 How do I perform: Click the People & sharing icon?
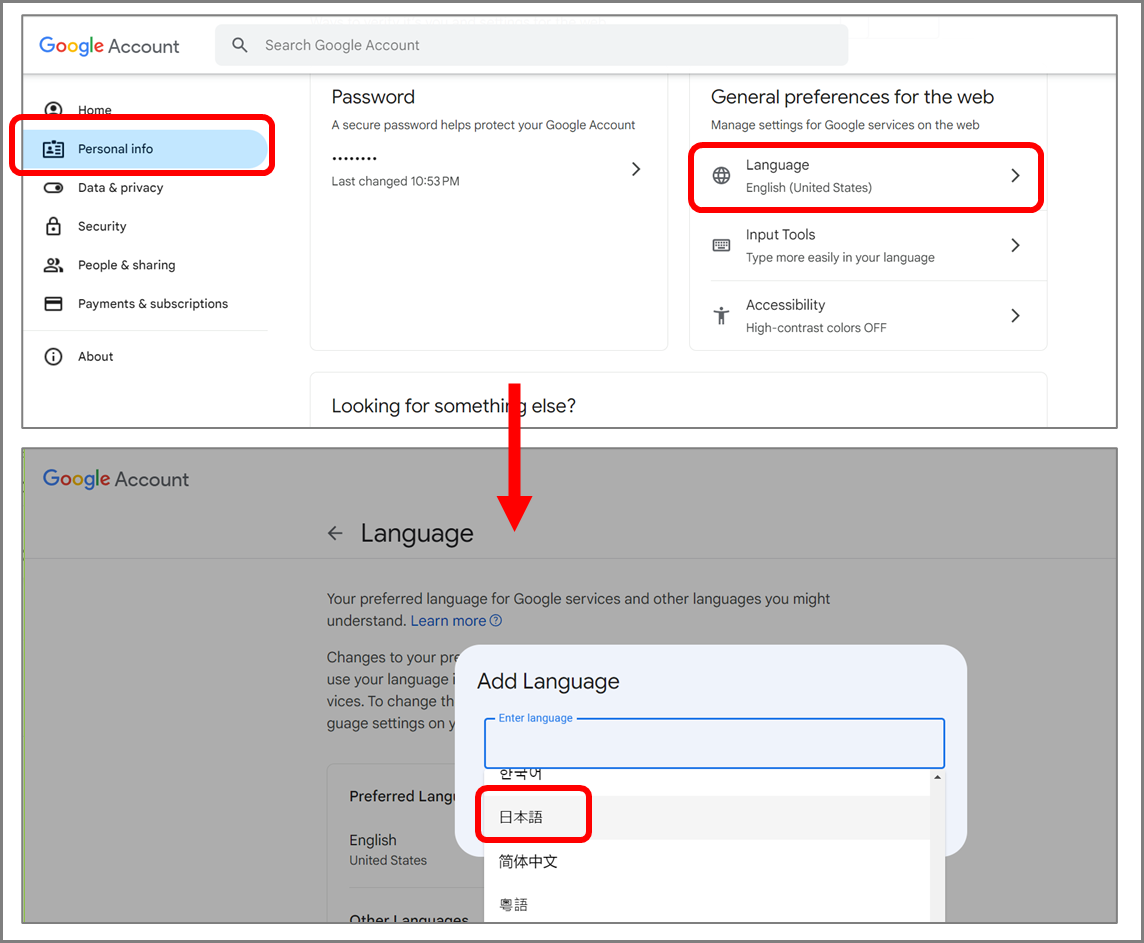tap(53, 265)
